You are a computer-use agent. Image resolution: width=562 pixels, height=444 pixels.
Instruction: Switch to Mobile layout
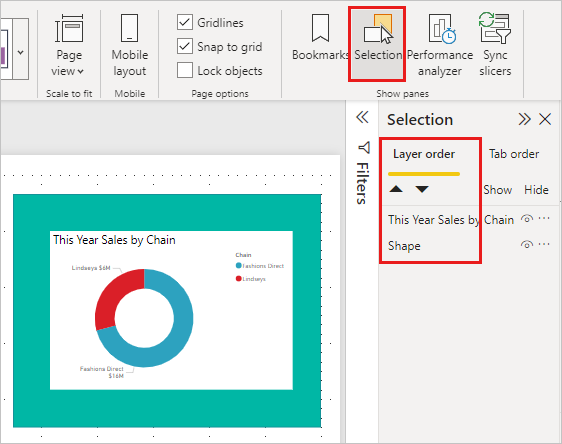pyautogui.click(x=129, y=46)
